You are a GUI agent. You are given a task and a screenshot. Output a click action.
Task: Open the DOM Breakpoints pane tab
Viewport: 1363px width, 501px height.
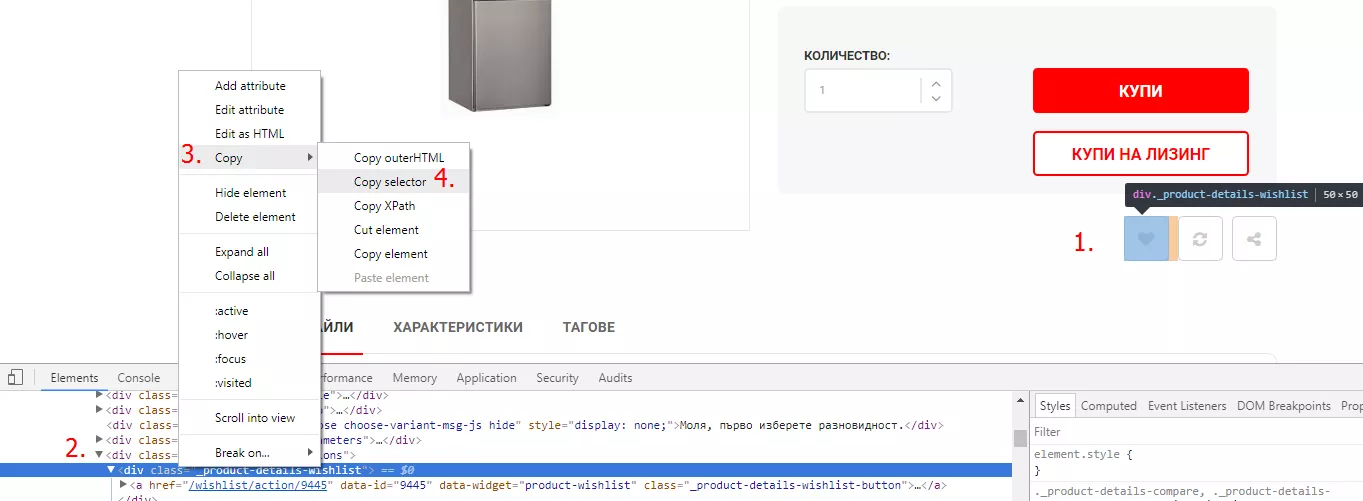pos(1284,406)
